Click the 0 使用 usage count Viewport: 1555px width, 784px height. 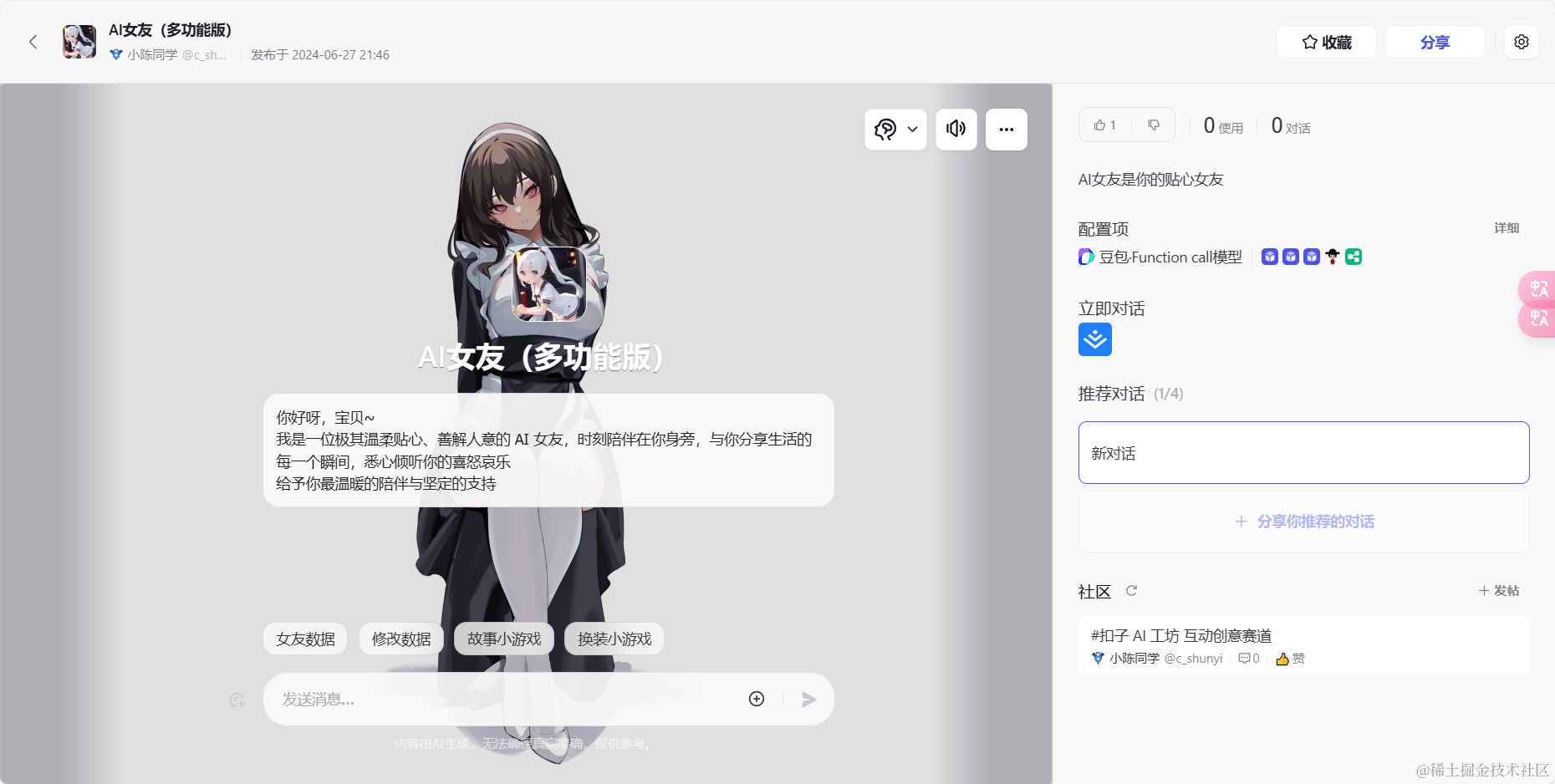click(1223, 126)
